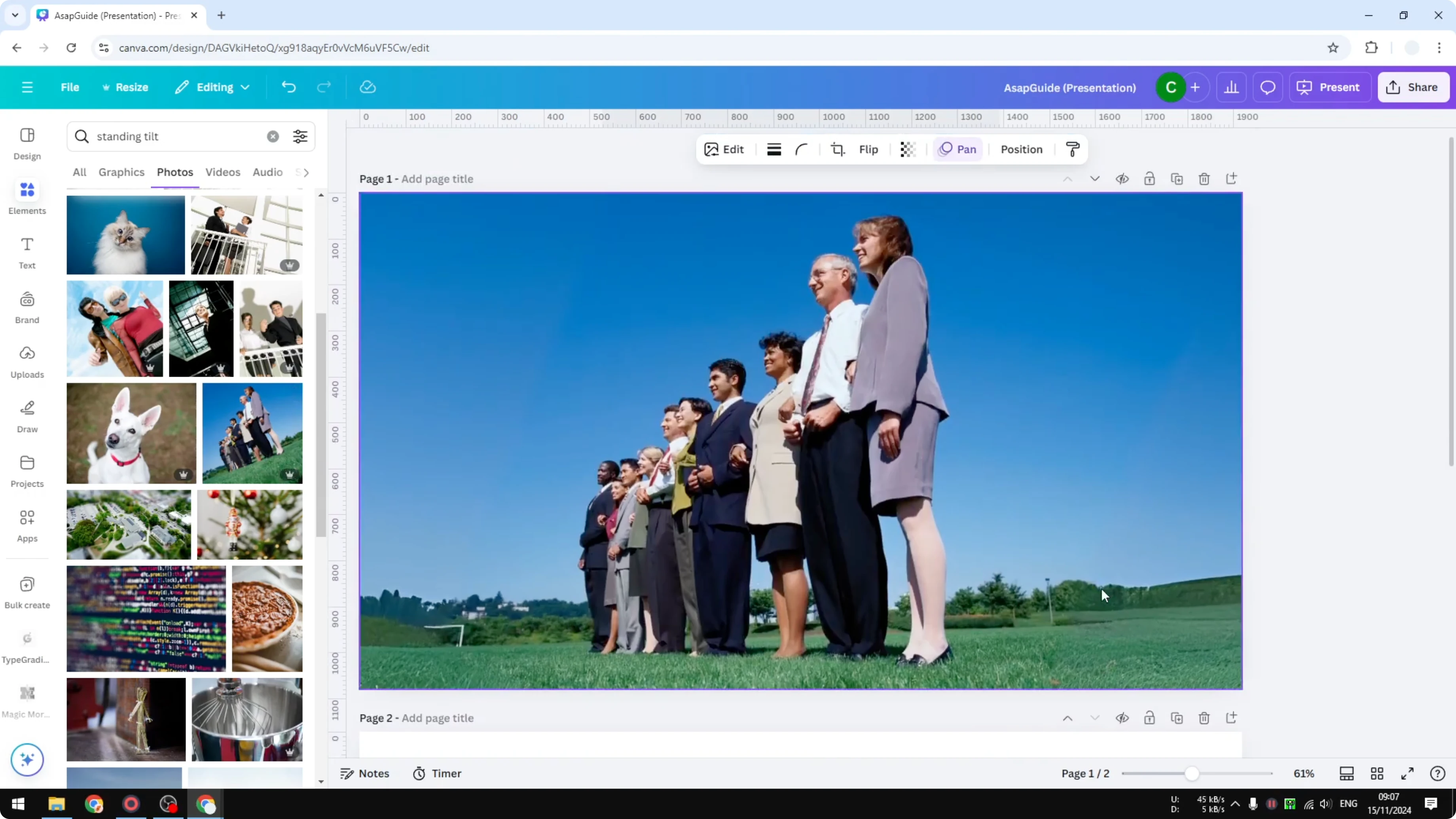Duplicate Page 1

(1177, 178)
